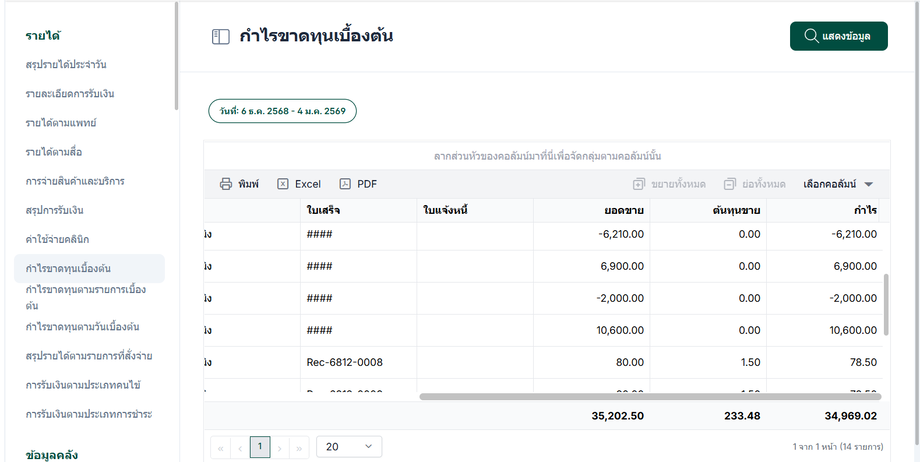Click page number 1 button
Image resolution: width=920 pixels, height=462 pixels.
coord(260,447)
